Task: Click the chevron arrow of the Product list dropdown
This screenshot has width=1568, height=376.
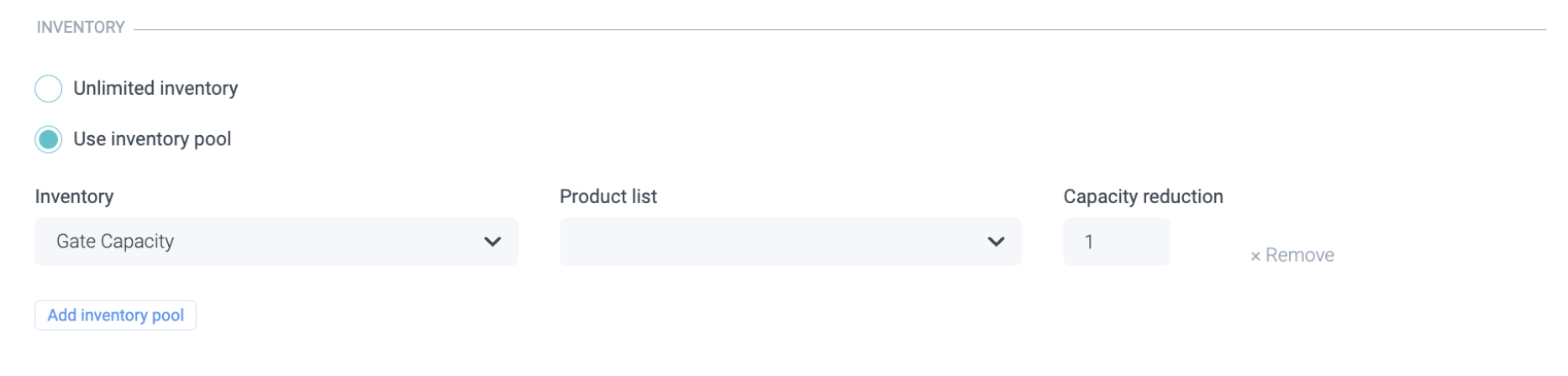Action: point(996,242)
